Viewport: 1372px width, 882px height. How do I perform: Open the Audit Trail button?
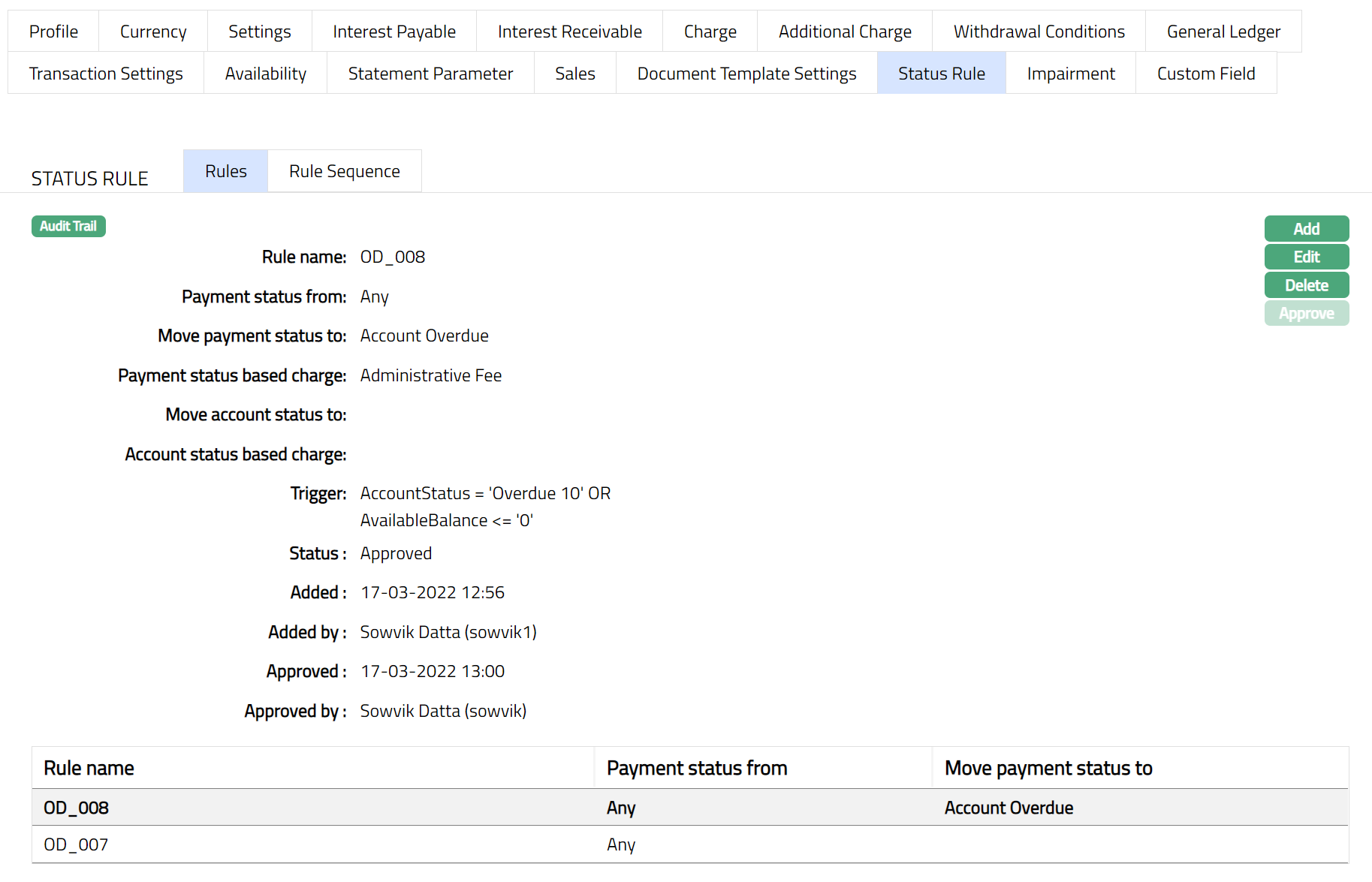click(x=68, y=226)
